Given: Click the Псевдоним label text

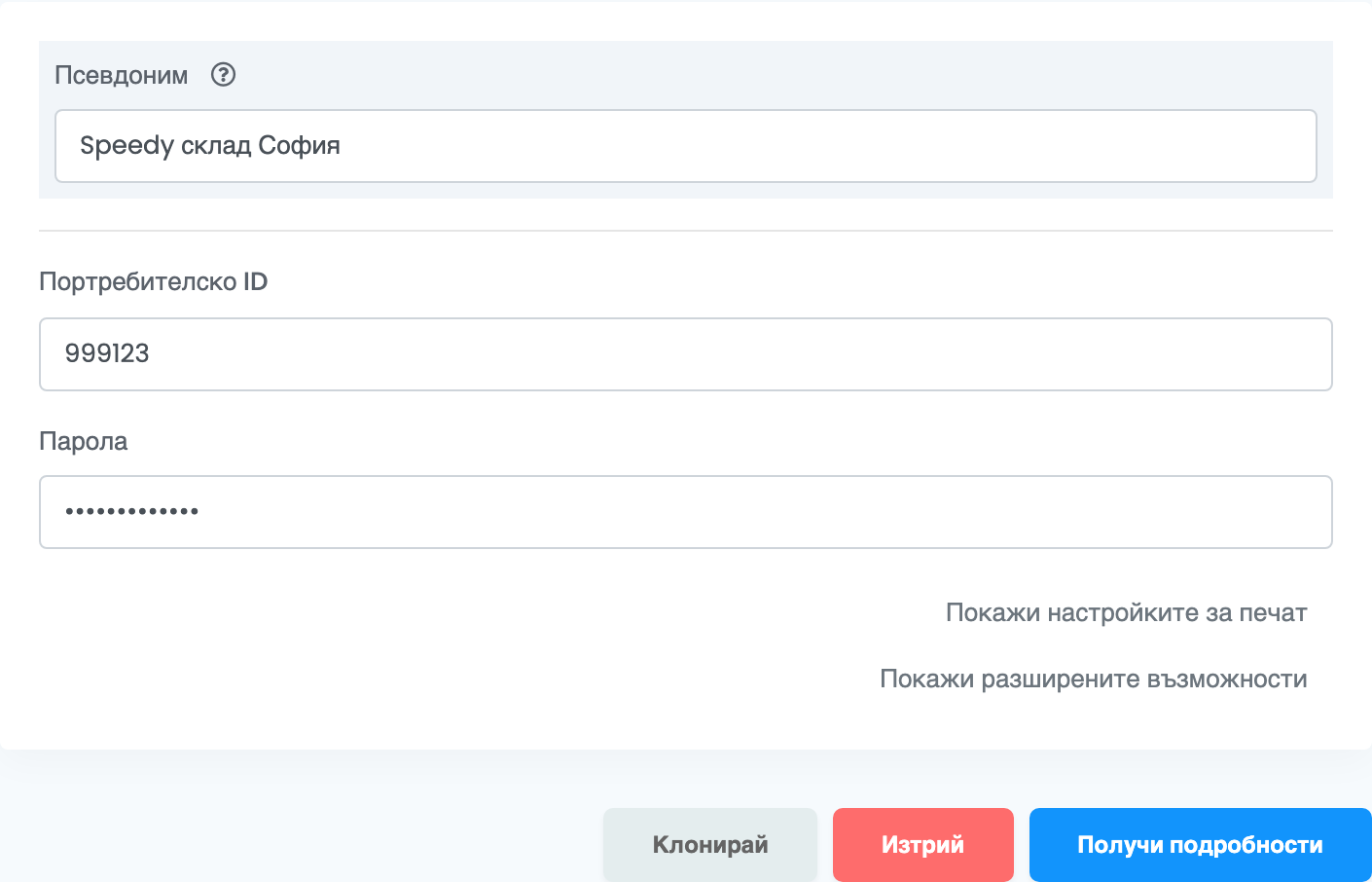Looking at the screenshot, I should 122,76.
